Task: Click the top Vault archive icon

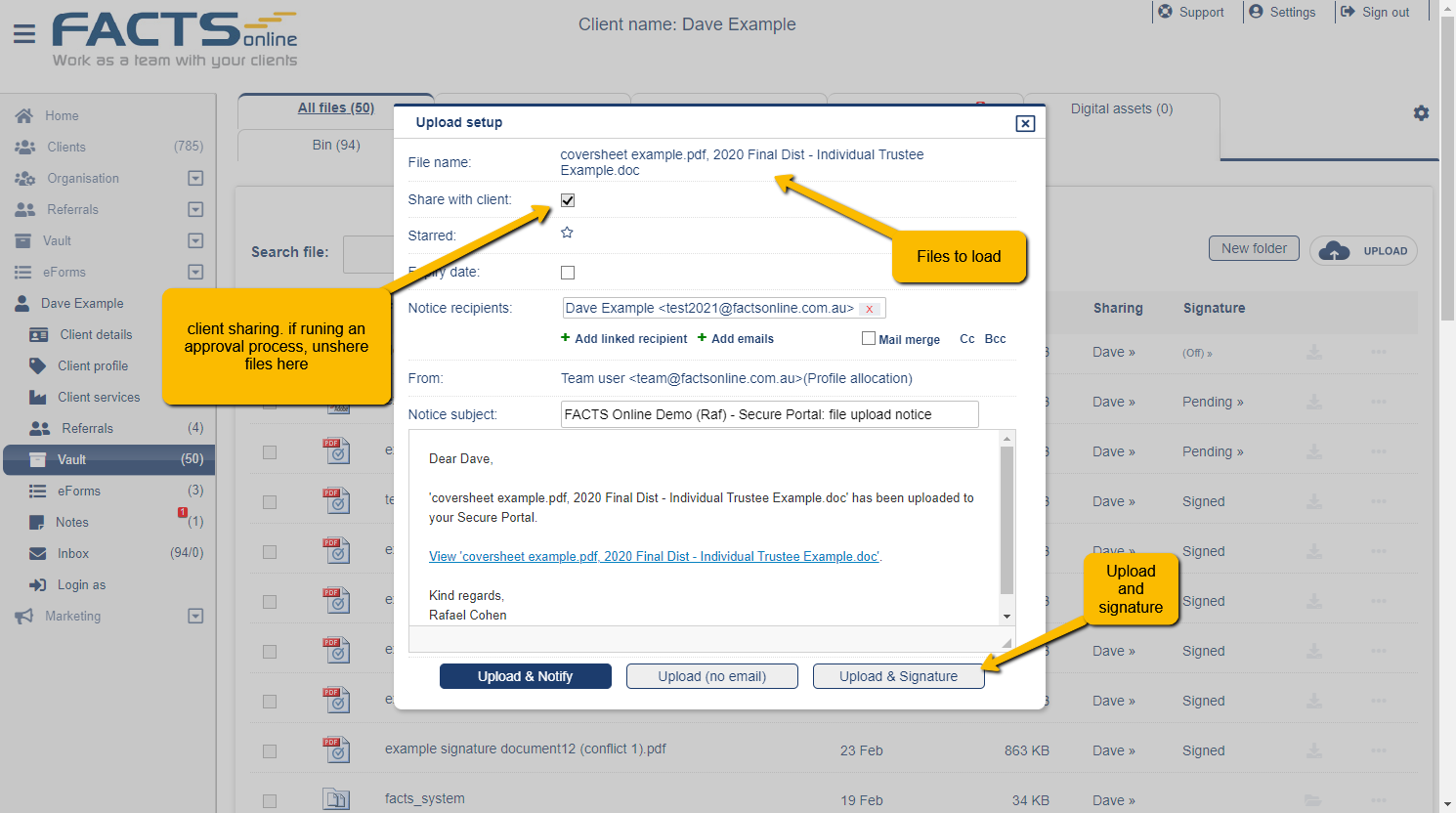Action: tap(22, 240)
